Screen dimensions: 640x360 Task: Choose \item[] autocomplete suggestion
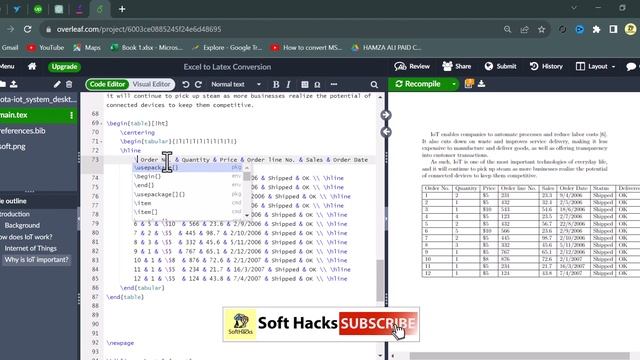pyautogui.click(x=189, y=212)
